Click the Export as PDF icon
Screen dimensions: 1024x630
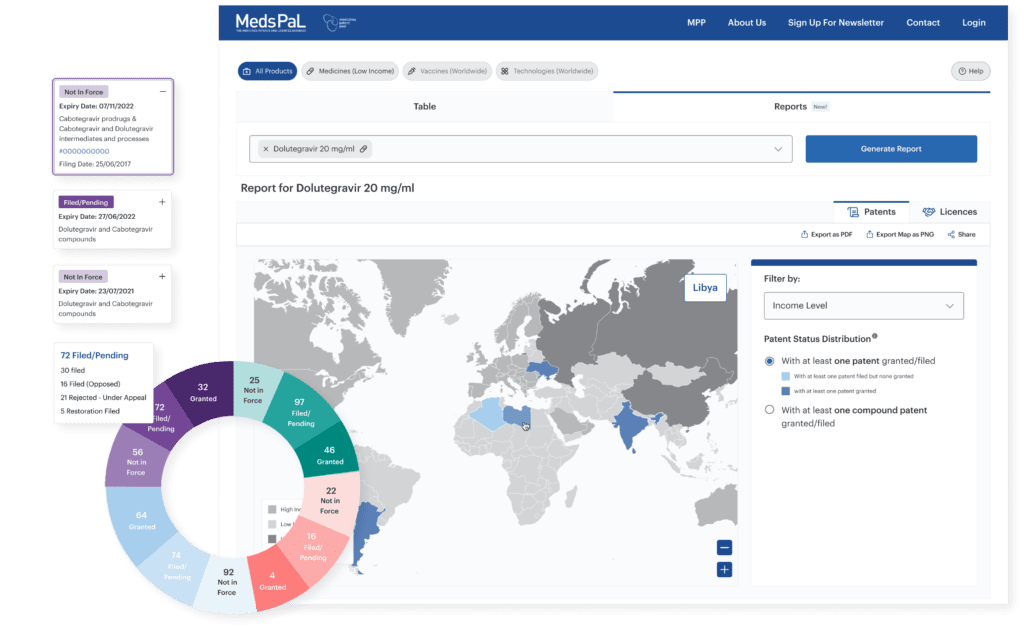pyautogui.click(x=805, y=234)
